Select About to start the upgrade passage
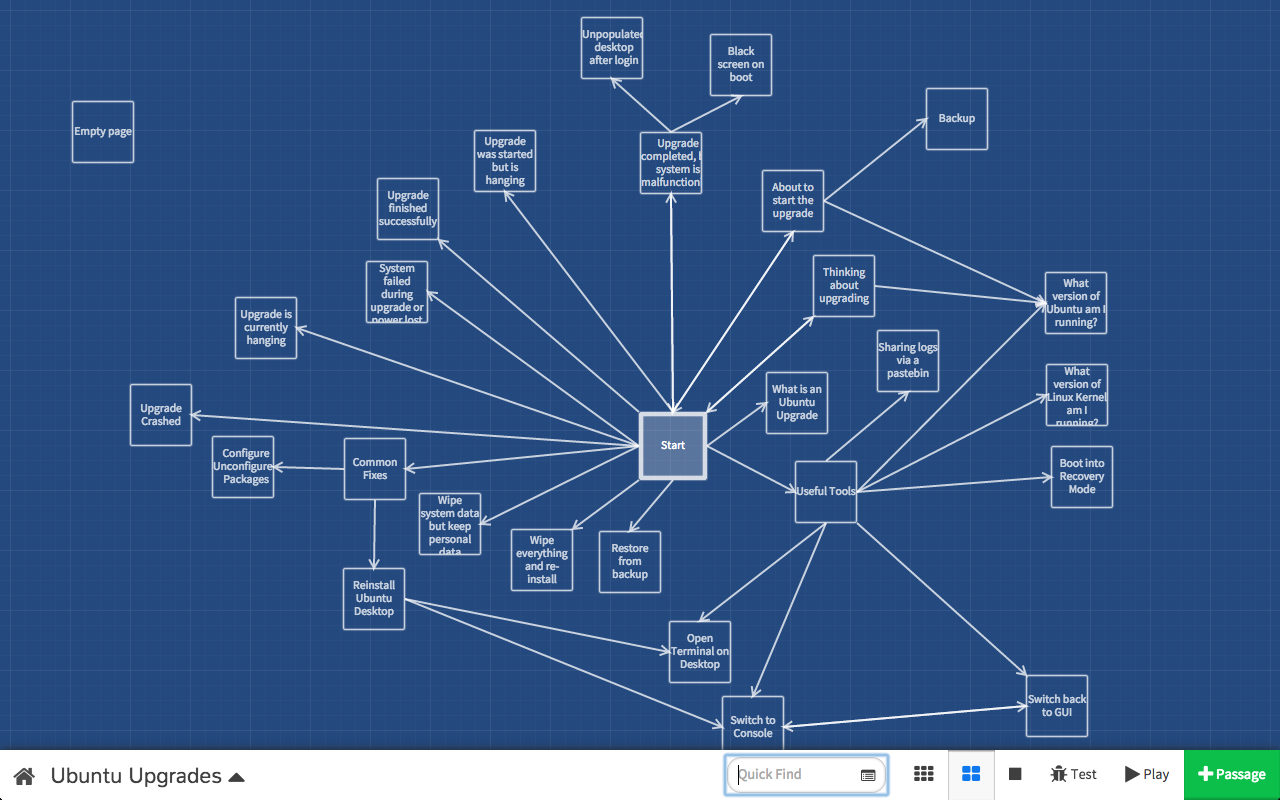The width and height of the screenshot is (1280, 800). click(x=793, y=201)
